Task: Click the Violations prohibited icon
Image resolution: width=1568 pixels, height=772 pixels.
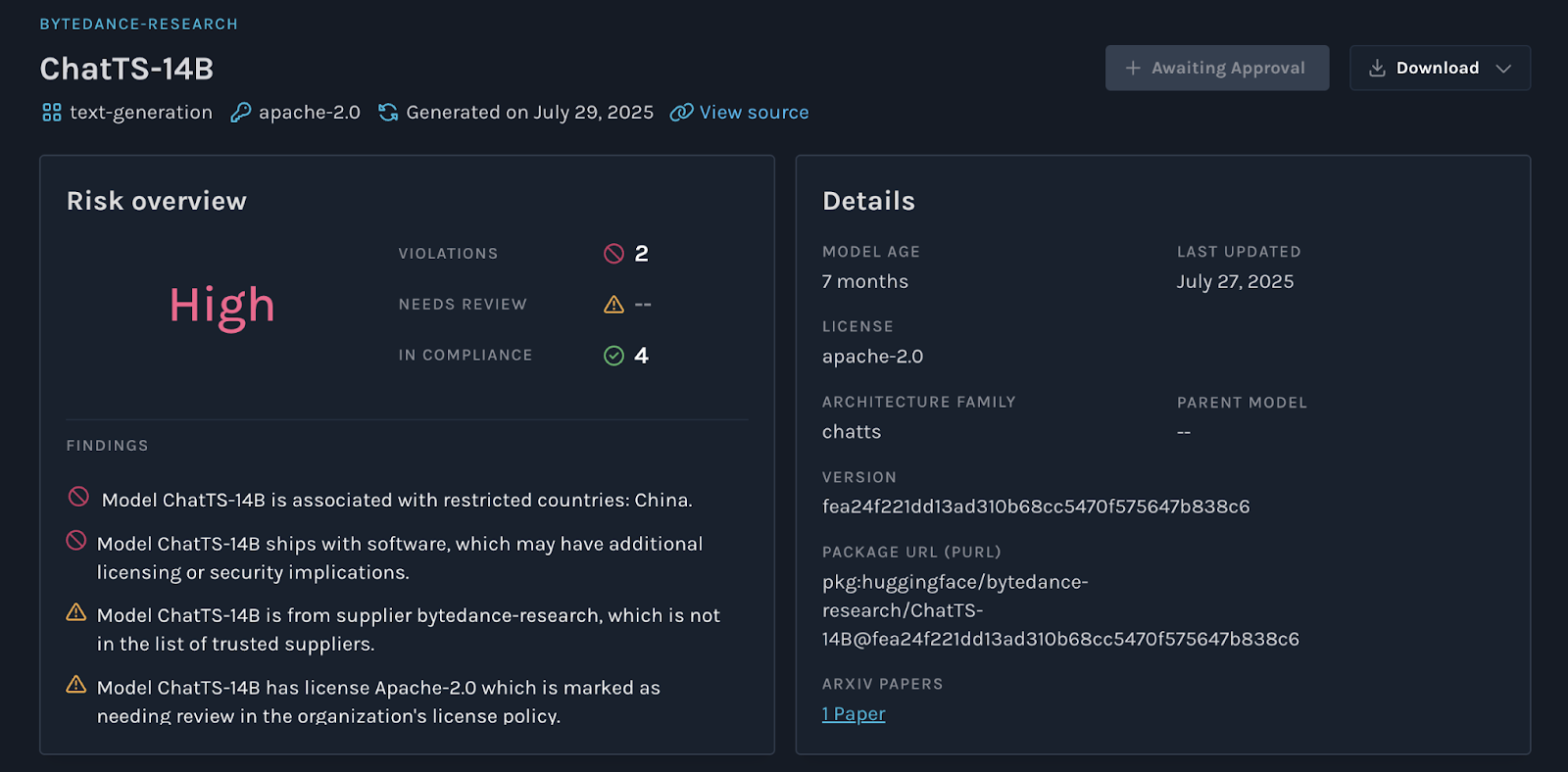Action: (x=613, y=254)
